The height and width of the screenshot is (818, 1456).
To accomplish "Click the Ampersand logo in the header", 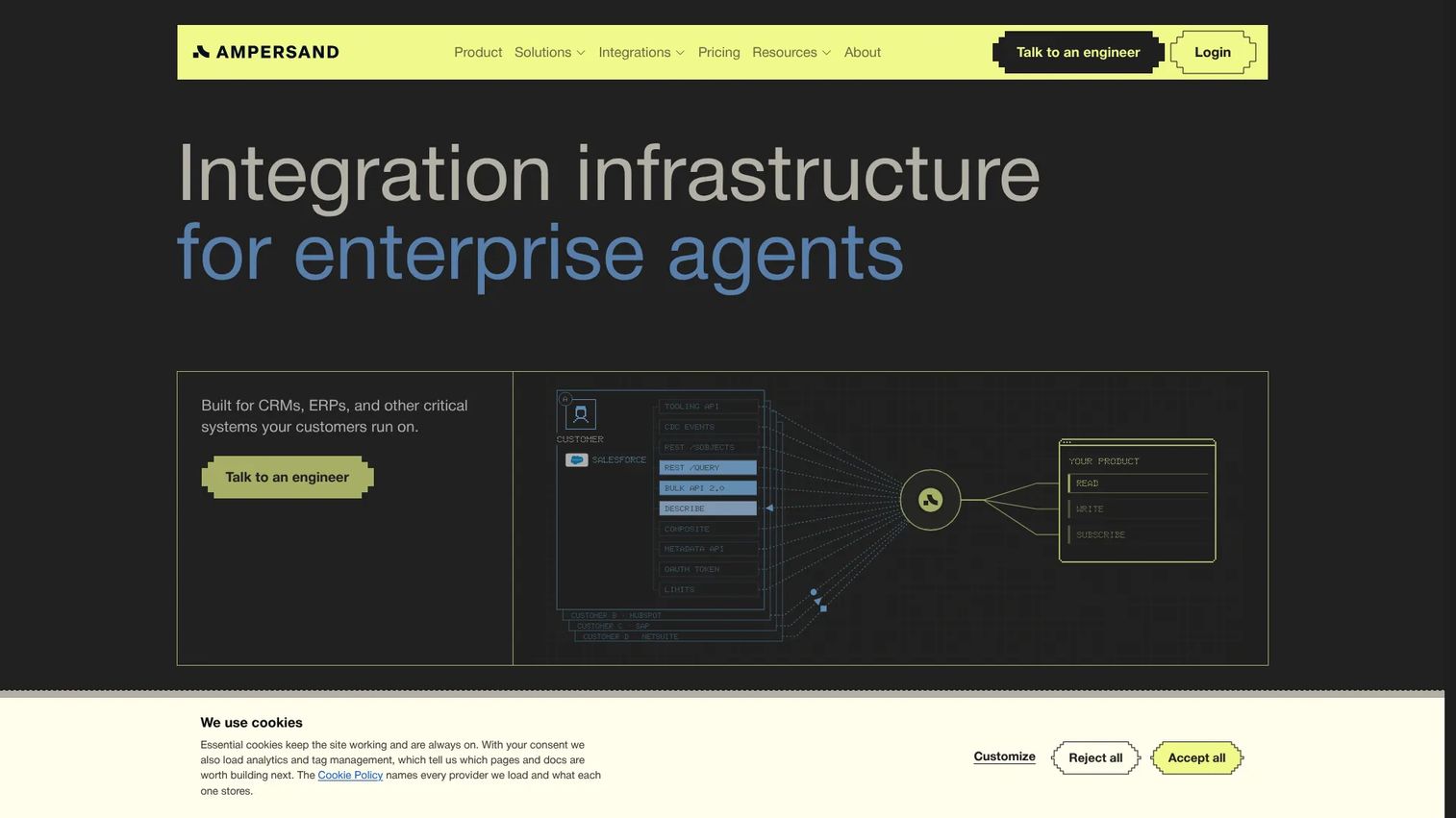I will [265, 52].
